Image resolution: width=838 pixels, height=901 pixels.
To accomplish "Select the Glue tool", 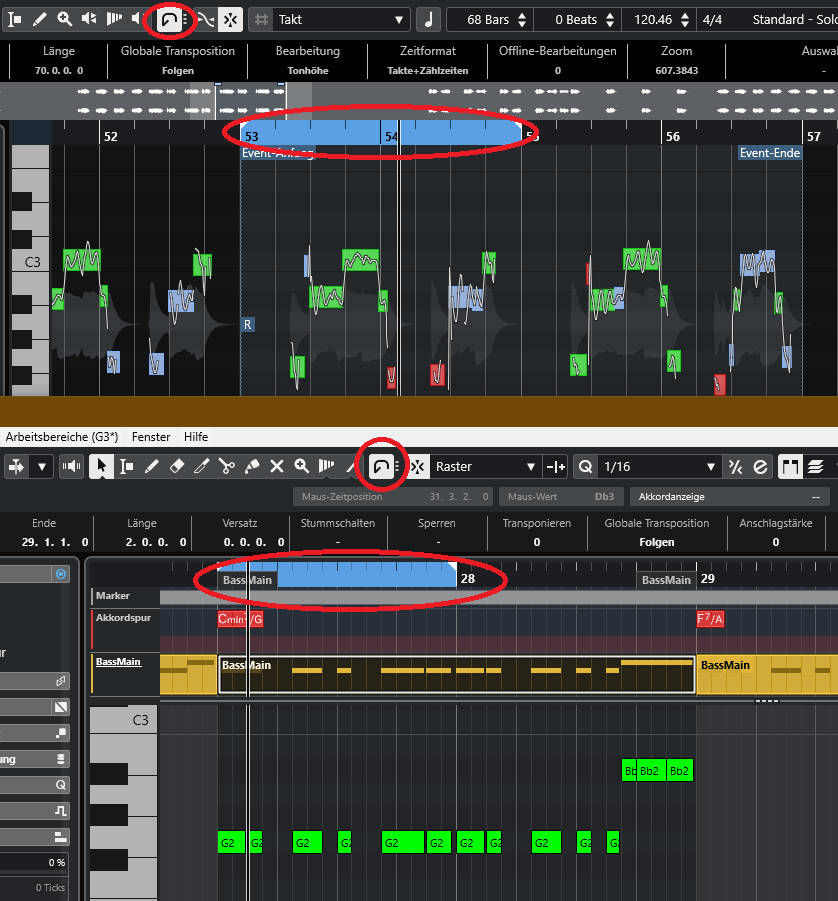I will [253, 466].
